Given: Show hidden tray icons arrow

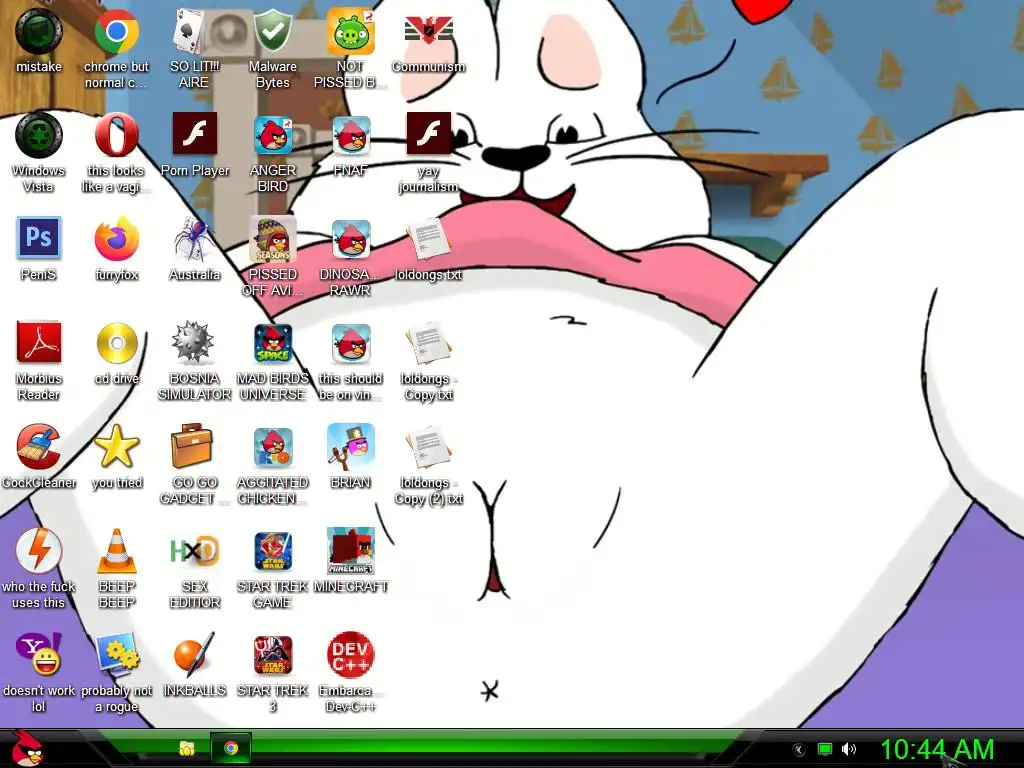Looking at the screenshot, I should coord(799,750).
